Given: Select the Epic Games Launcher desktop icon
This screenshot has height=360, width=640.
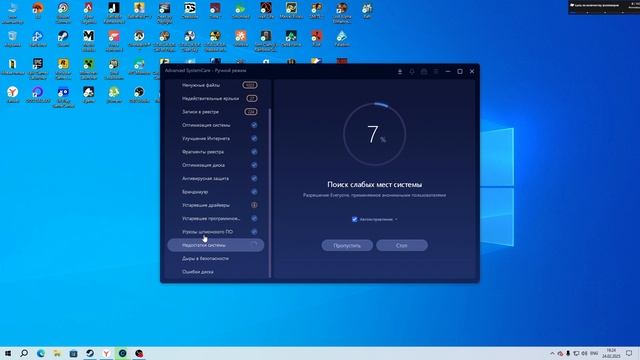Looking at the screenshot, I should pyautogui.click(x=38, y=68).
